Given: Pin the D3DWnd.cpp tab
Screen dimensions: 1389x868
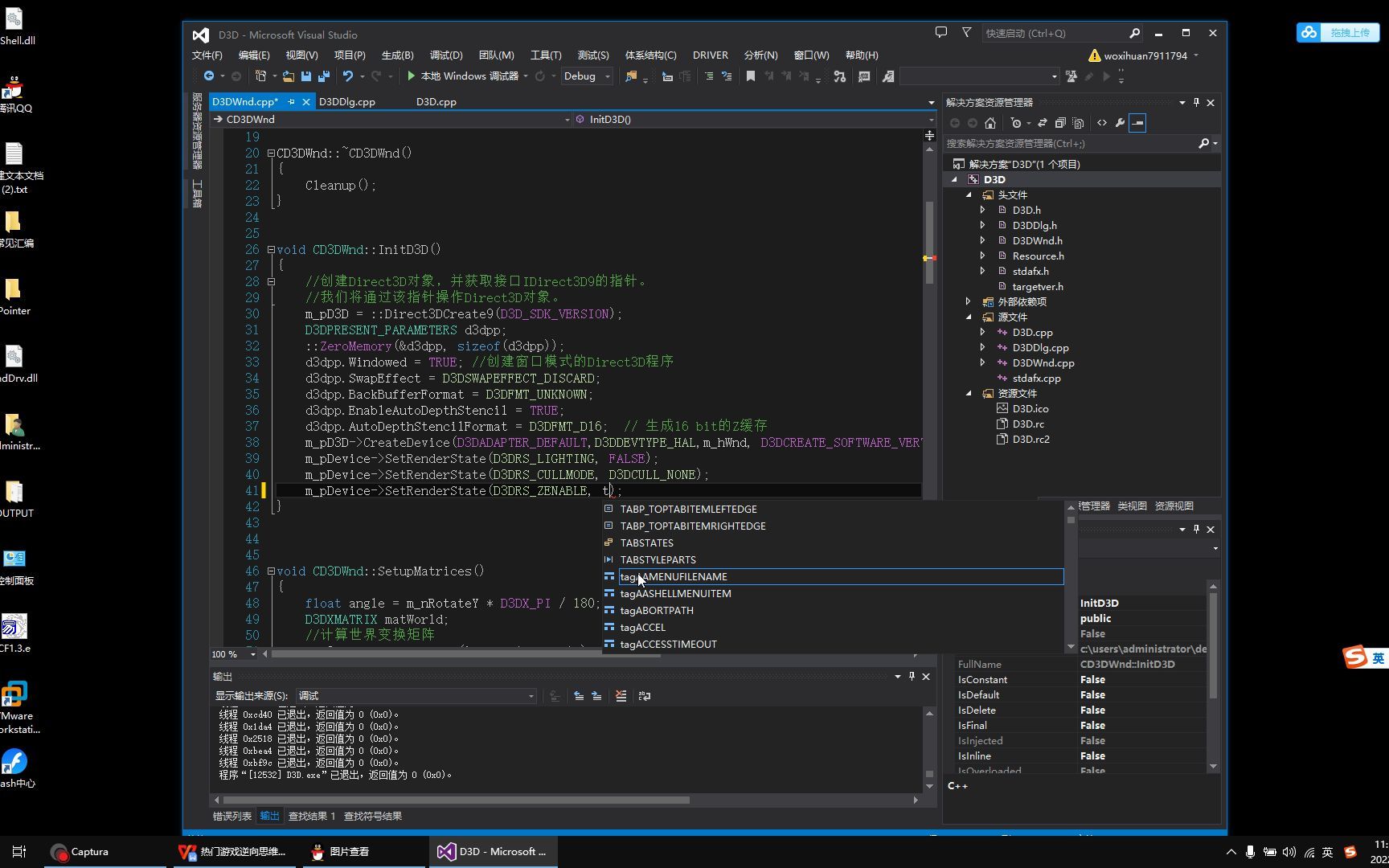Looking at the screenshot, I should pyautogui.click(x=292, y=102).
